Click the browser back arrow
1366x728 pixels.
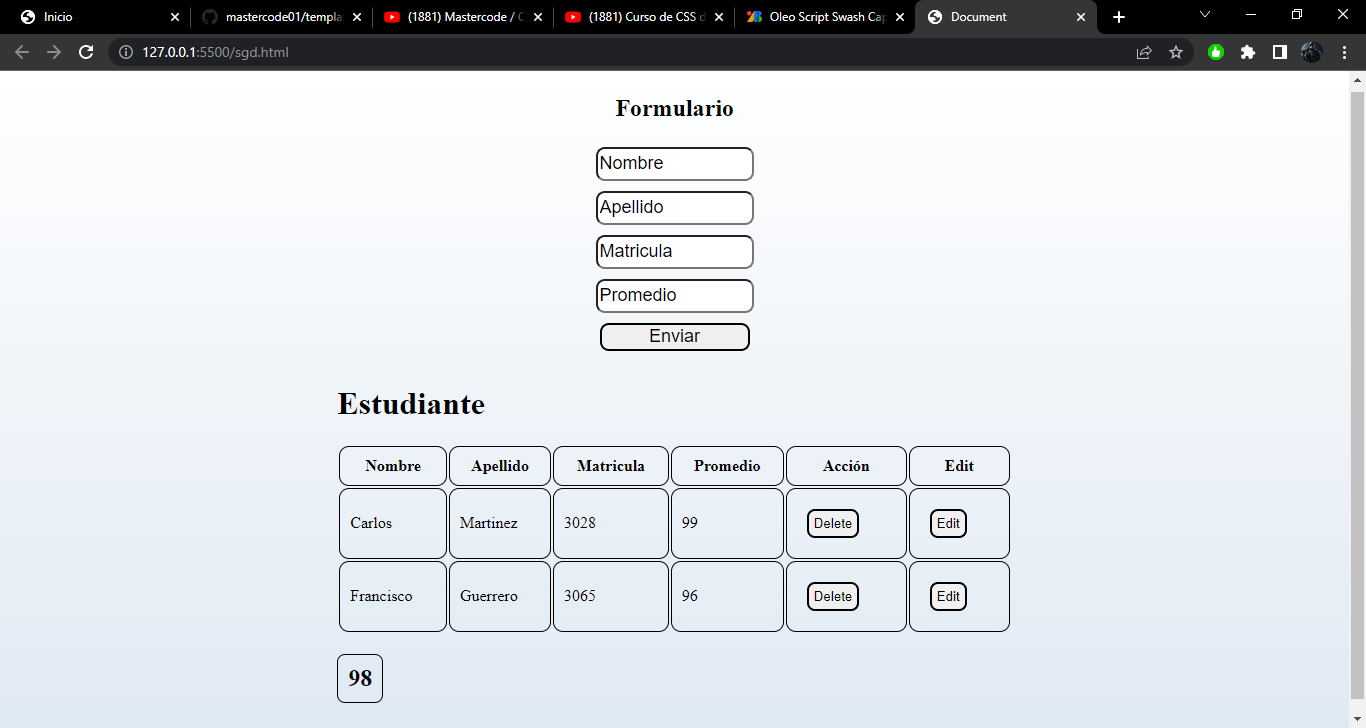(22, 52)
